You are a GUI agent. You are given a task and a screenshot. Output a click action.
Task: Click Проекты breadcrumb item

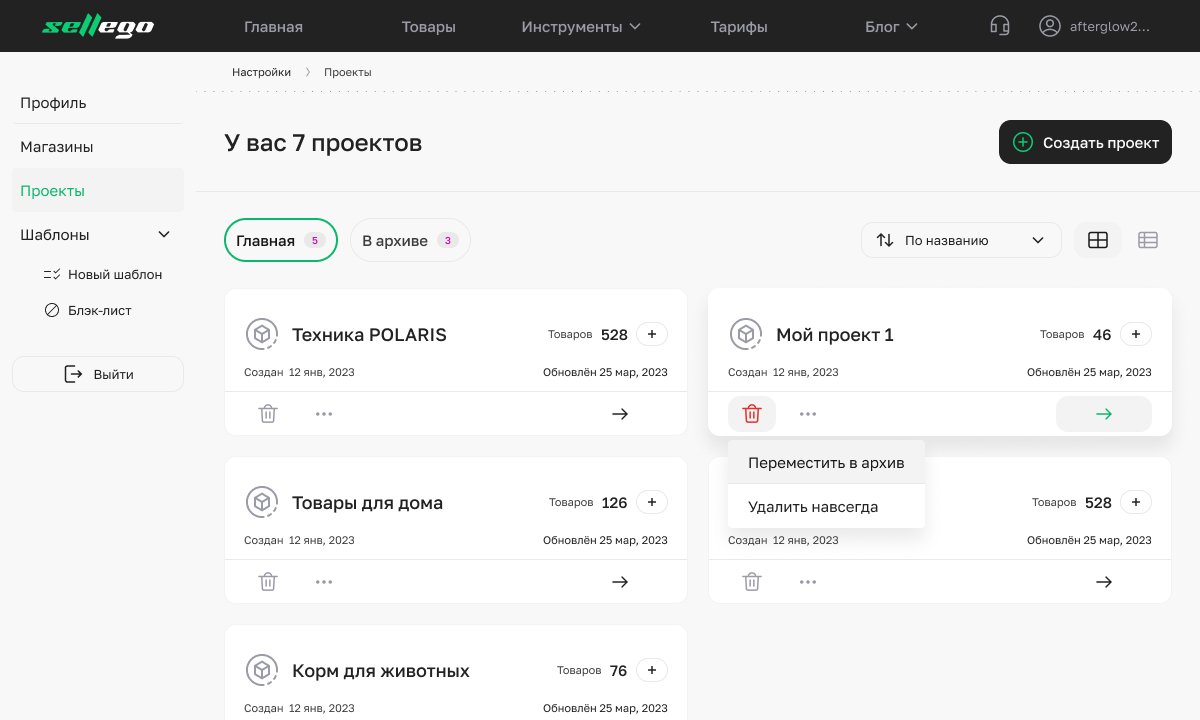coord(348,72)
